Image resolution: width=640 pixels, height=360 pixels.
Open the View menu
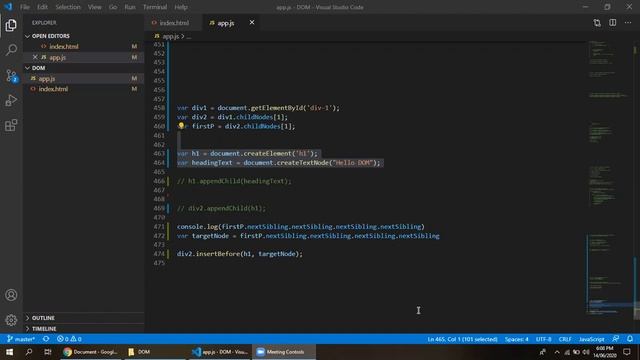point(95,7)
